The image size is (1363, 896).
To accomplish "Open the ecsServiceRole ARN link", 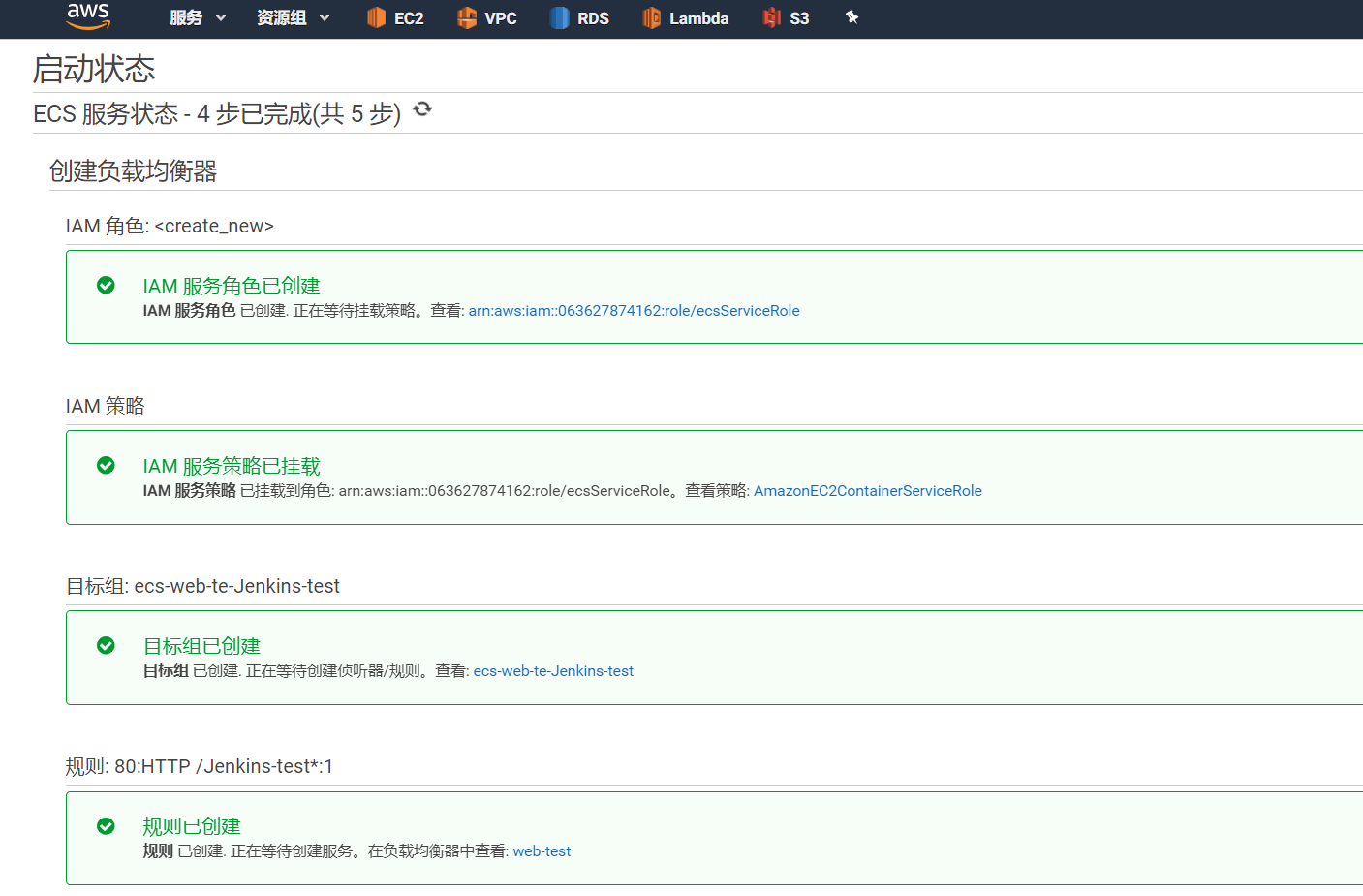I will point(635,310).
